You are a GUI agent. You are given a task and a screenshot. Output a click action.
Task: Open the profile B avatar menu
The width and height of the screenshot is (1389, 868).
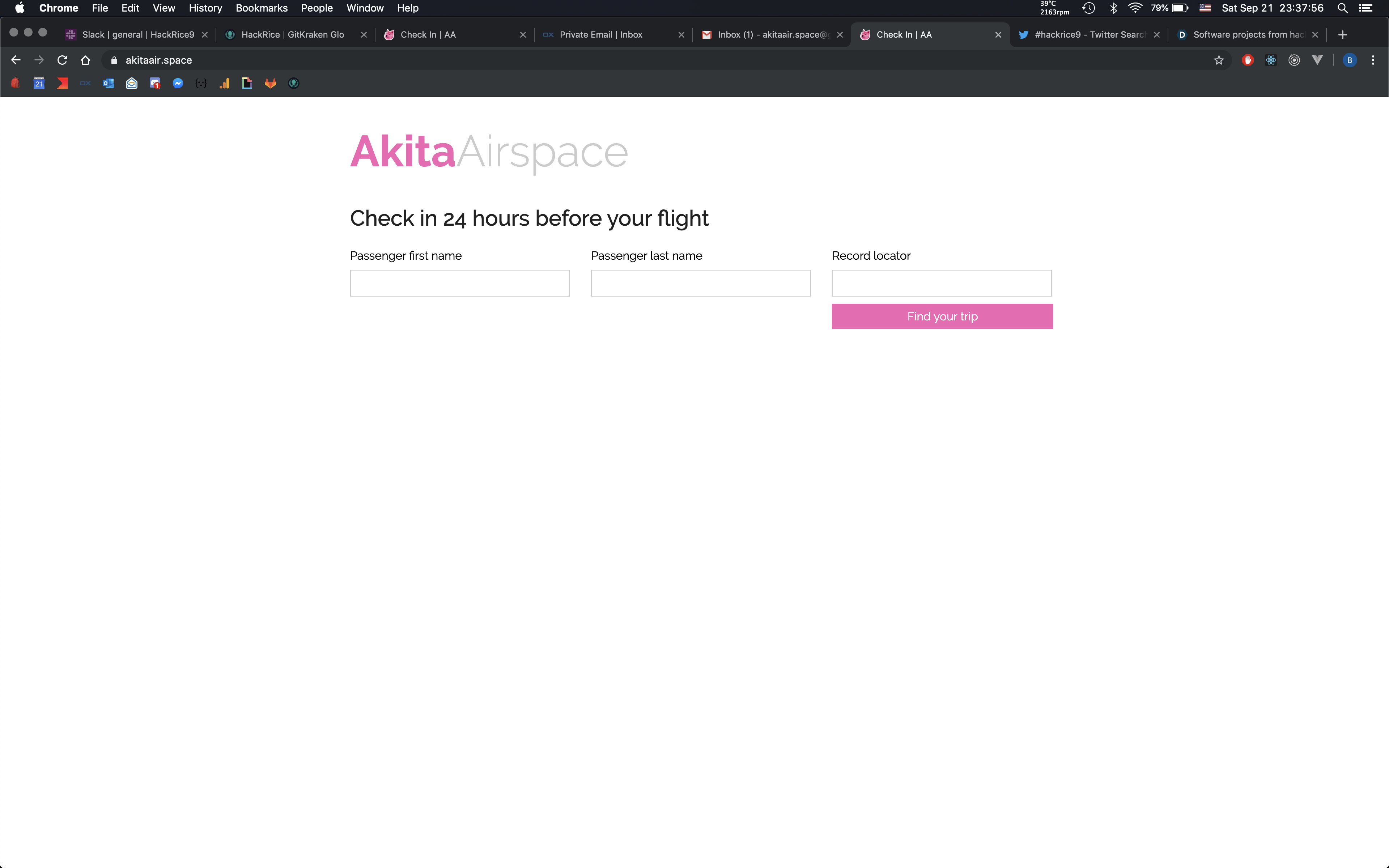pos(1350,60)
